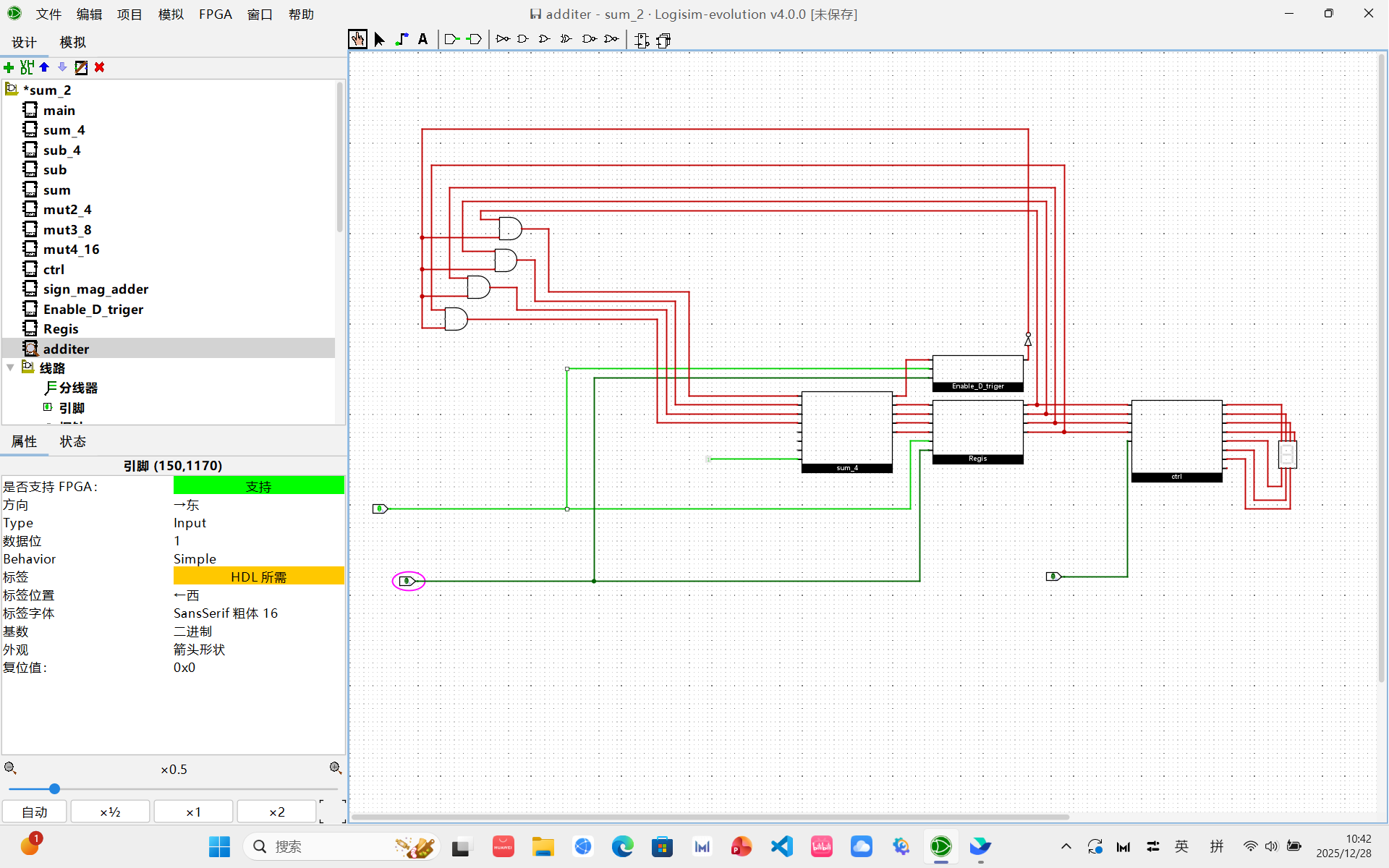Click the ×2 zoom button
The height and width of the screenshot is (868, 1389).
click(276, 812)
